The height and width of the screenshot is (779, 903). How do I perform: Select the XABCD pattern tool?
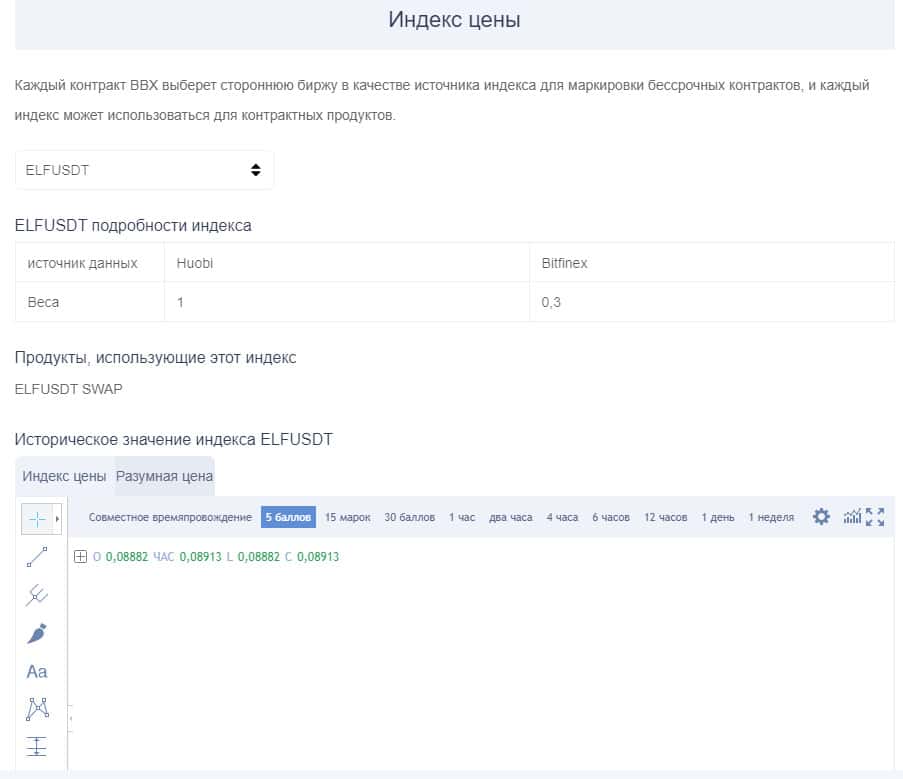tap(37, 709)
